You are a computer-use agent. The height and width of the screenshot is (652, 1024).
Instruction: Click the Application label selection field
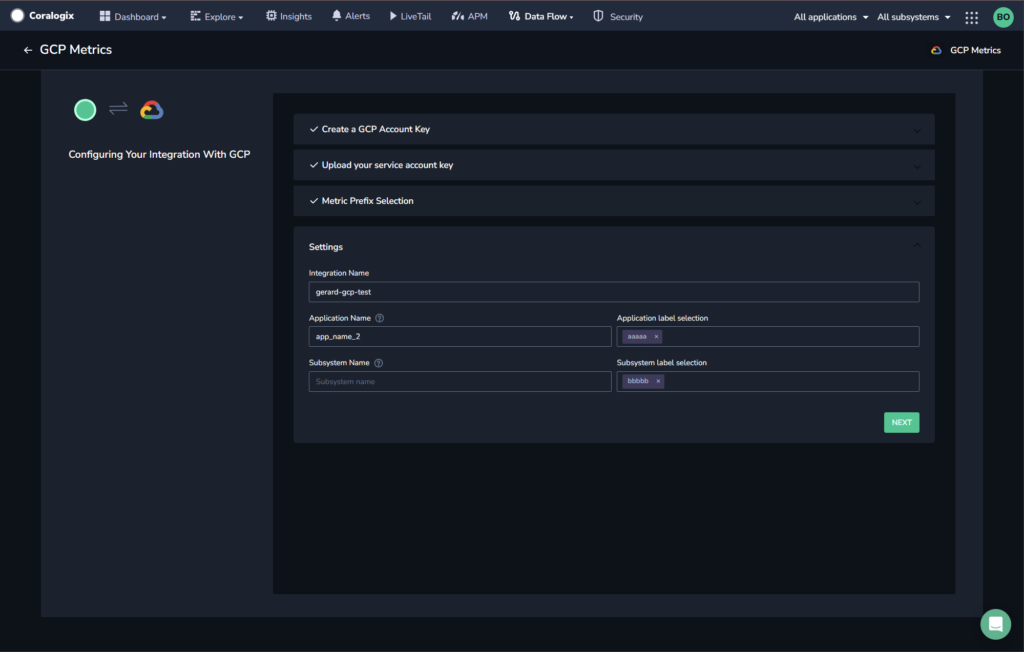(768, 336)
